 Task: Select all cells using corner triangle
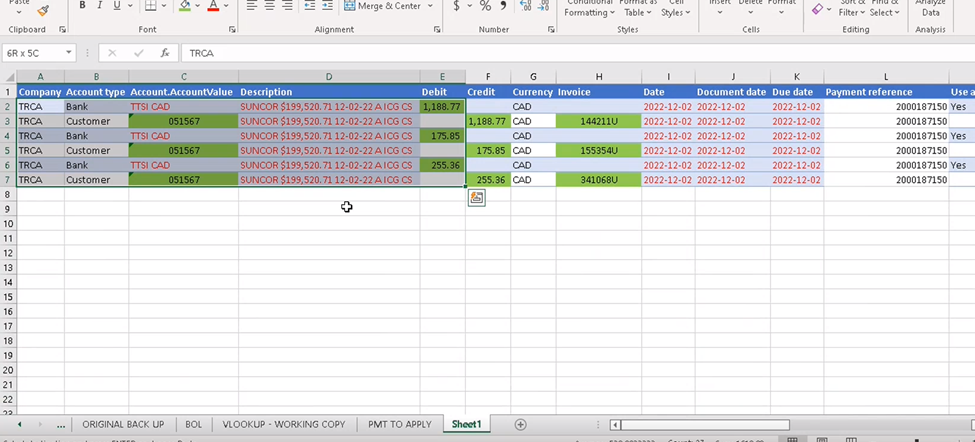(x=8, y=77)
